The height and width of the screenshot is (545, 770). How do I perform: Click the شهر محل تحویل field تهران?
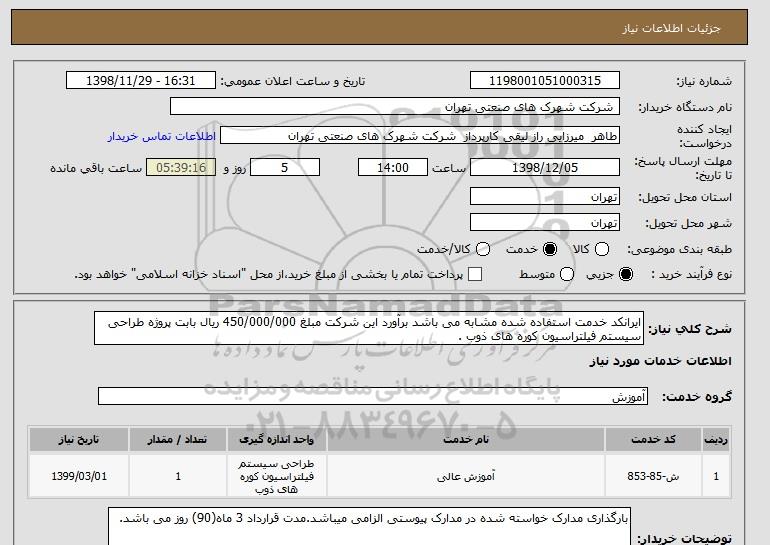(545, 222)
